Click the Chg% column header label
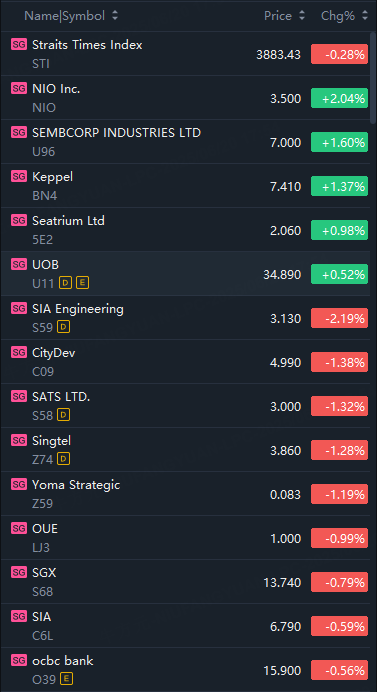Screen dimensions: 377x692 338,16
